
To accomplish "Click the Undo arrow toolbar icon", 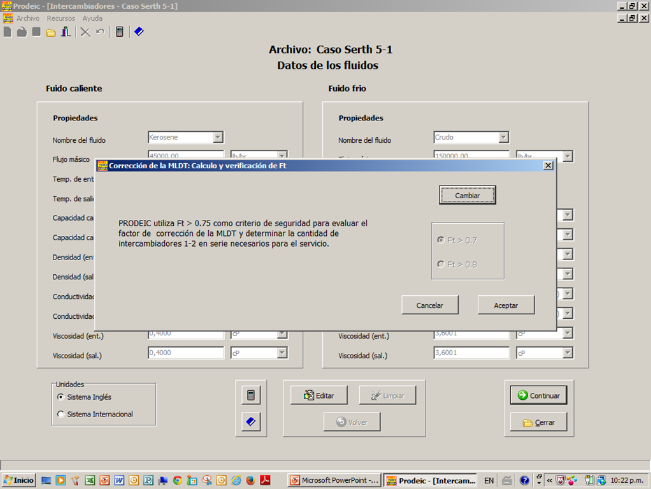I will 100,32.
